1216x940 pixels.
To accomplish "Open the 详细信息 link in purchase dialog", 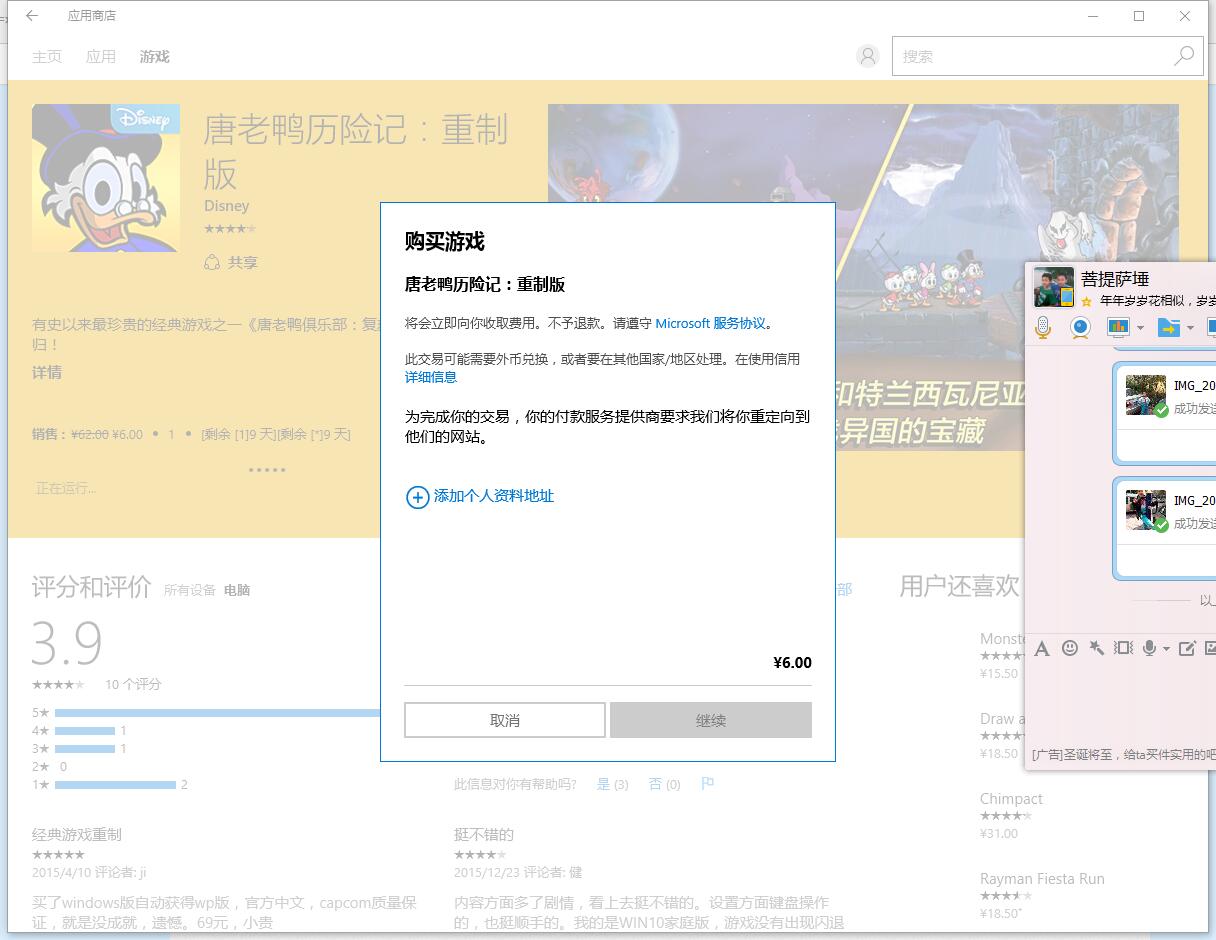I will click(431, 377).
